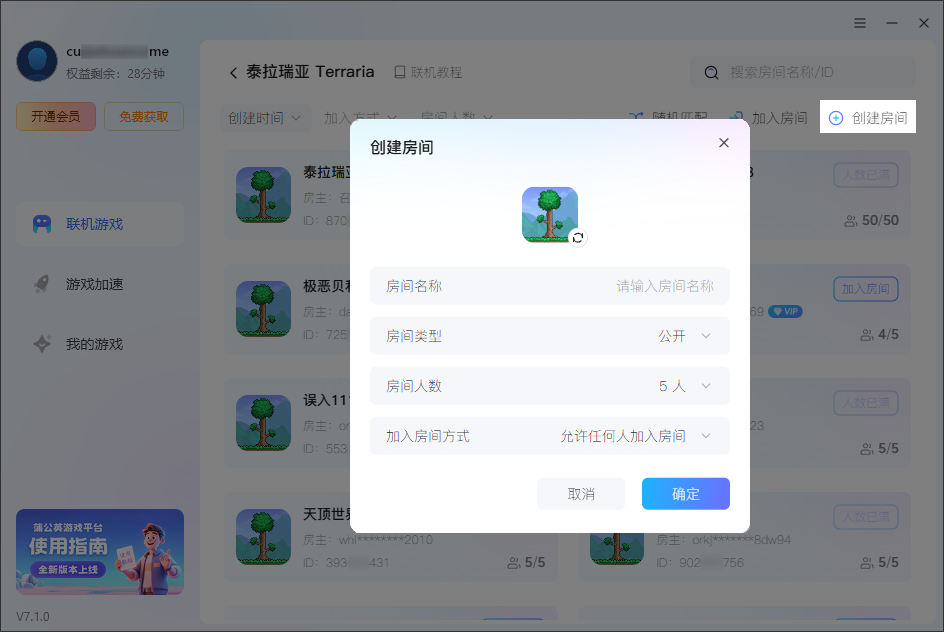Click the Terraria room avatar in the dialog
This screenshot has height=632, width=944.
pos(550,214)
